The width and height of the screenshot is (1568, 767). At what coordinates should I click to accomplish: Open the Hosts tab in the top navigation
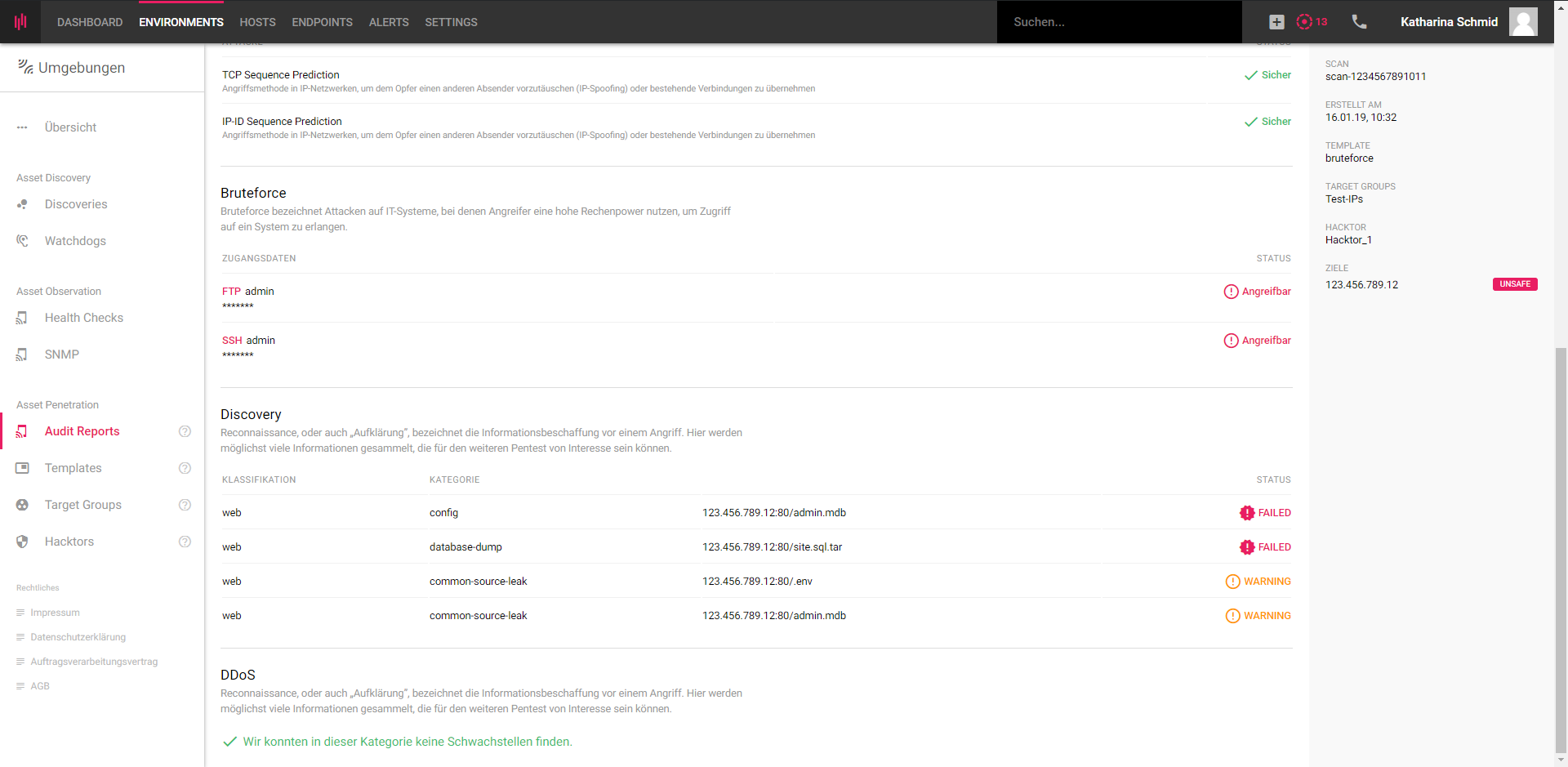[x=257, y=22]
